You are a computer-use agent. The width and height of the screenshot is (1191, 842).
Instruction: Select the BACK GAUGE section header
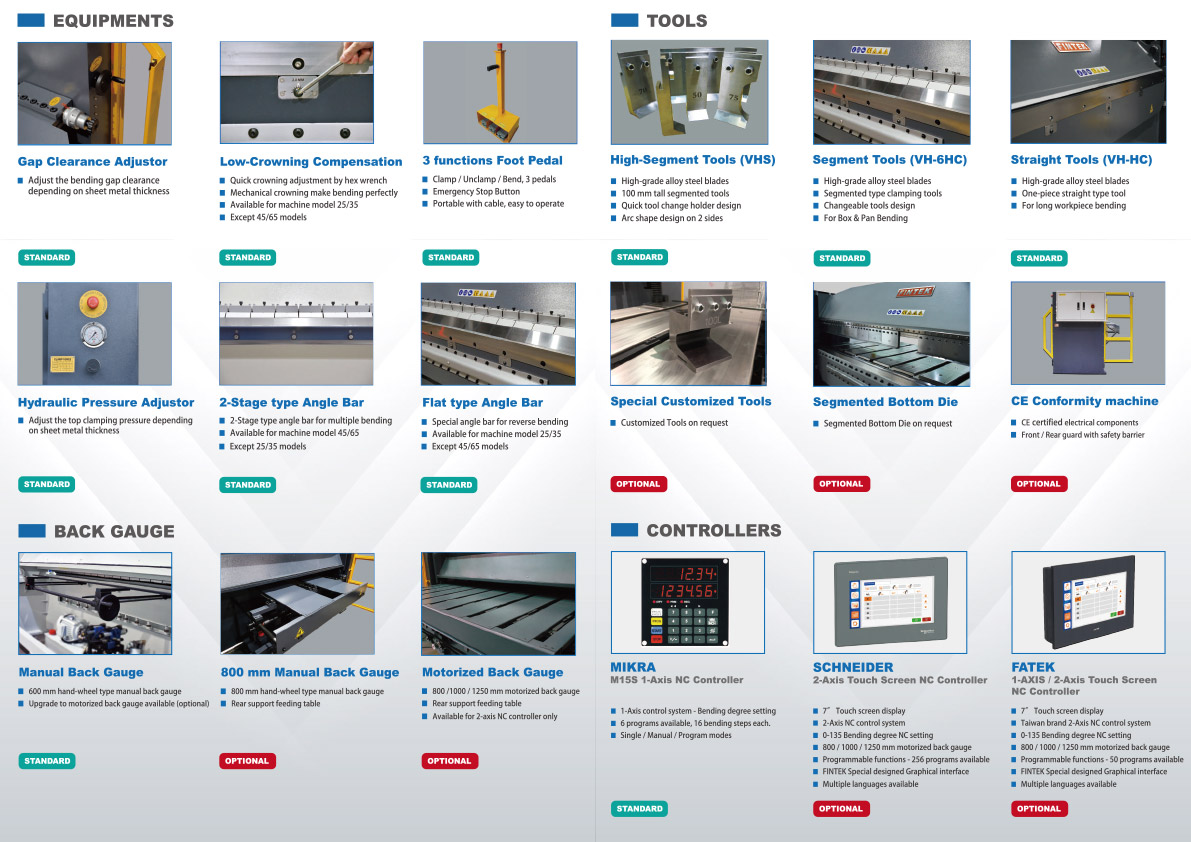(x=114, y=531)
